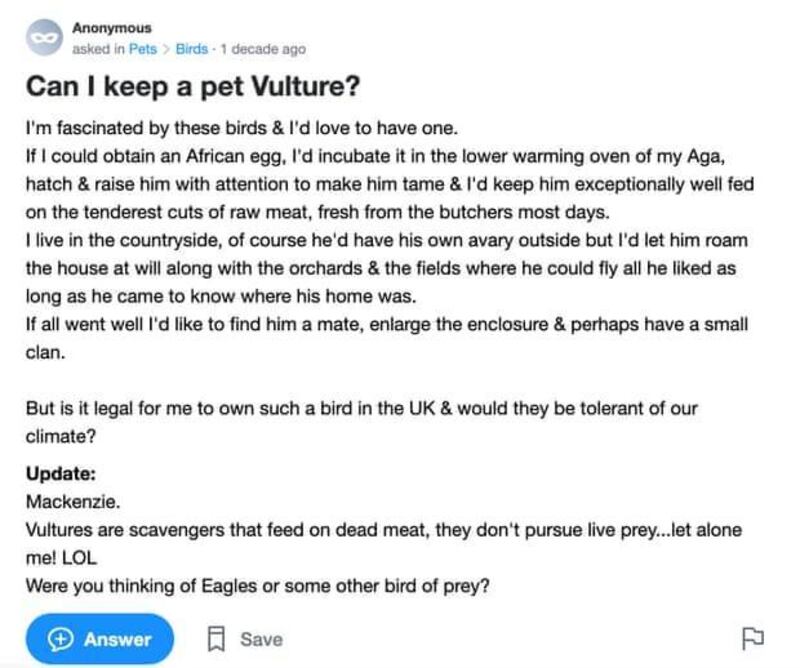Image resolution: width=800 pixels, height=668 pixels.
Task: Report question using the flag icon
Action: click(x=750, y=638)
